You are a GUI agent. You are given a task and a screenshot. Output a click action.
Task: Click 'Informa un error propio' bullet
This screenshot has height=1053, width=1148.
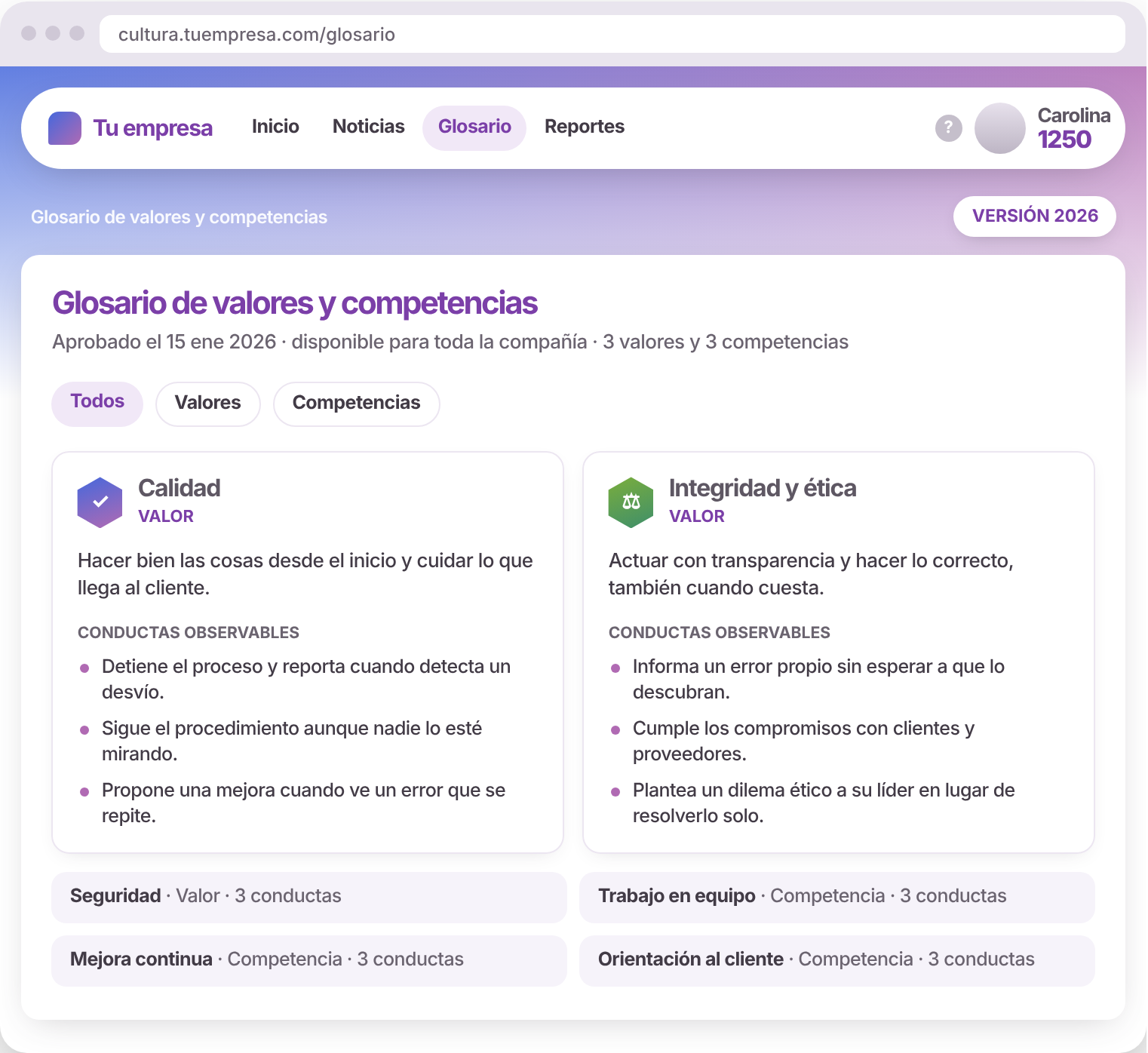(x=818, y=679)
